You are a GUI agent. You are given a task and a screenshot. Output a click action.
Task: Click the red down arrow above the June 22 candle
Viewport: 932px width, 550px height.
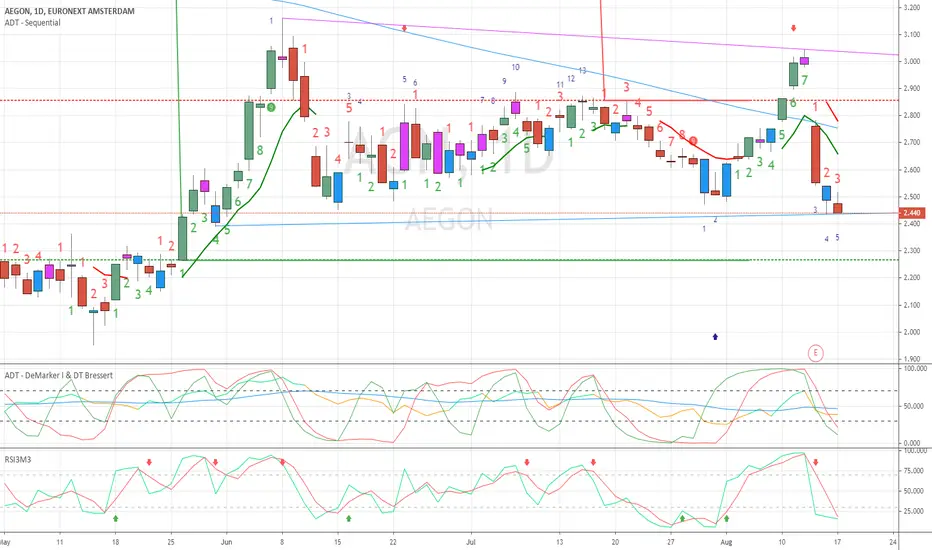tap(404, 28)
